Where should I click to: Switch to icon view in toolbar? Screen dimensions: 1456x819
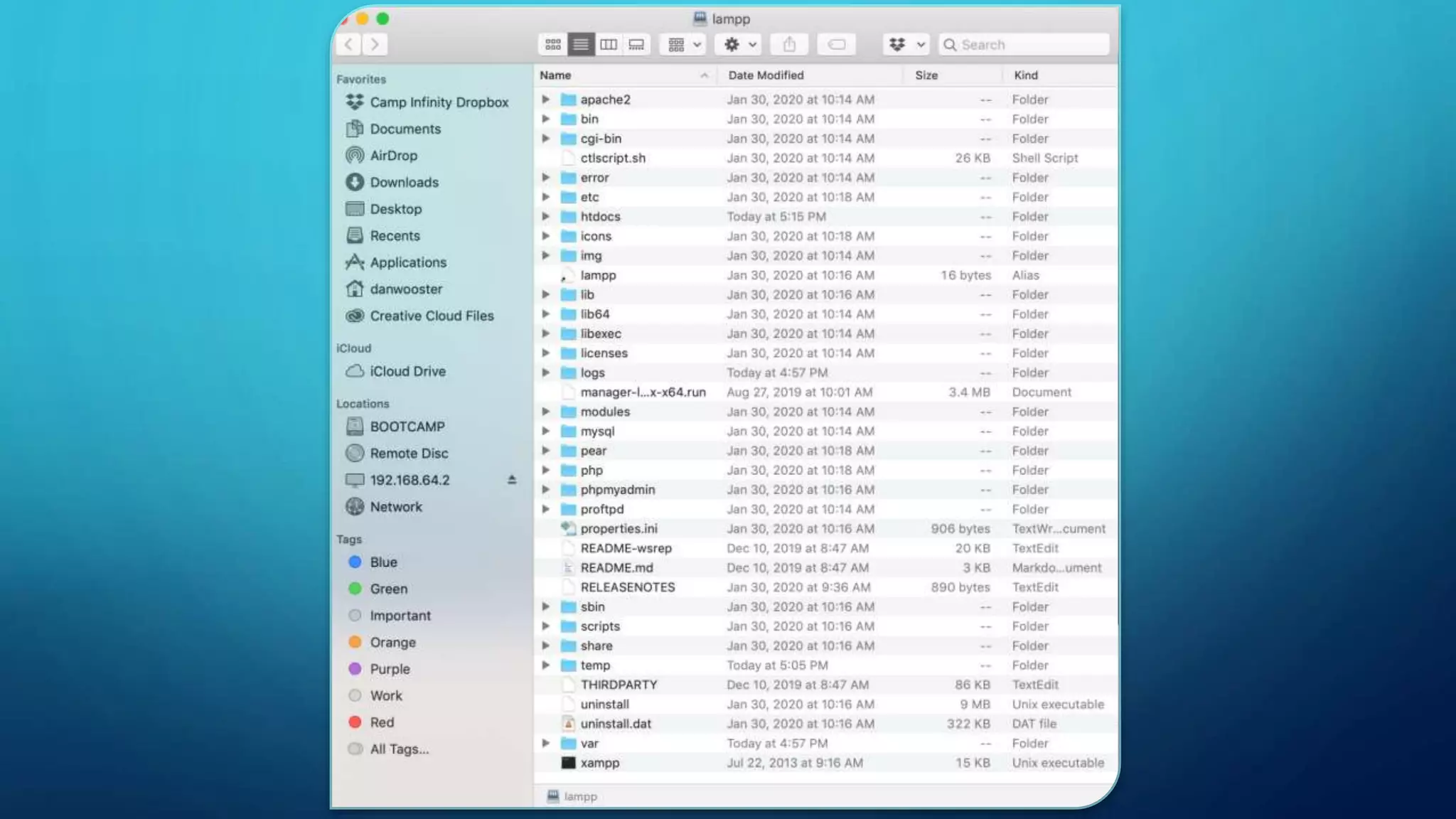(552, 45)
